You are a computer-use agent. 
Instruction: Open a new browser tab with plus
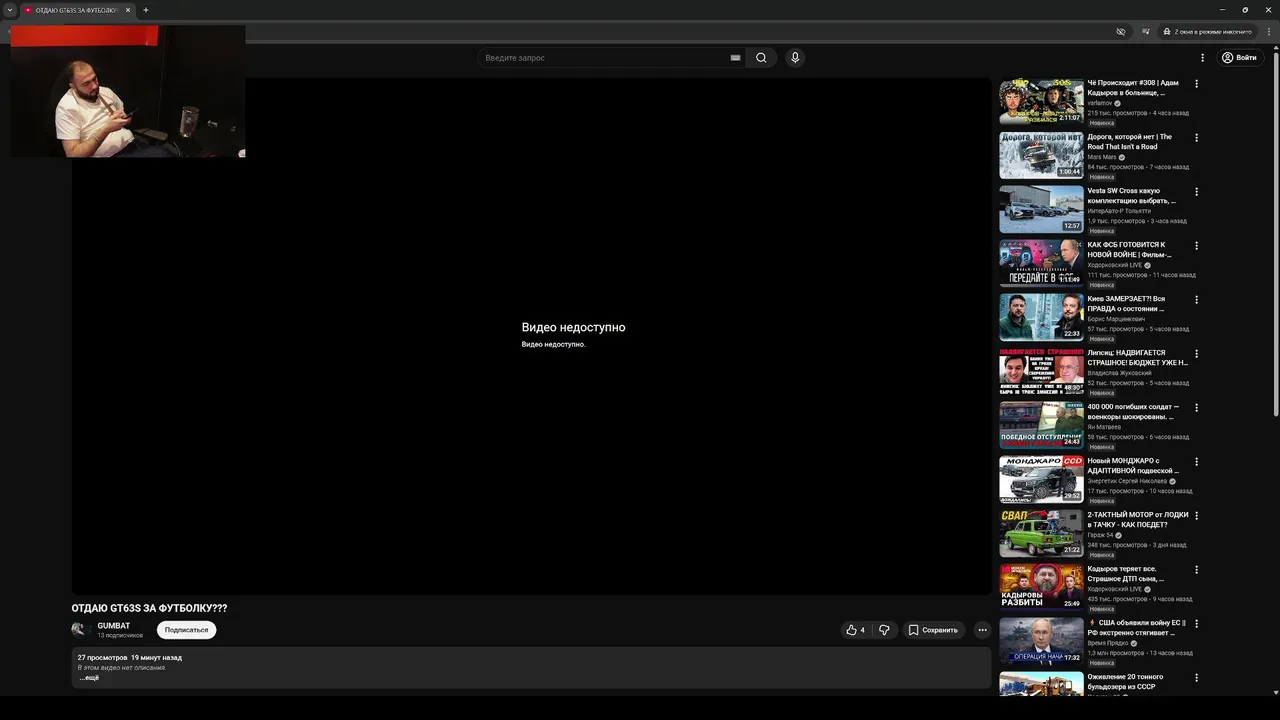pyautogui.click(x=145, y=10)
